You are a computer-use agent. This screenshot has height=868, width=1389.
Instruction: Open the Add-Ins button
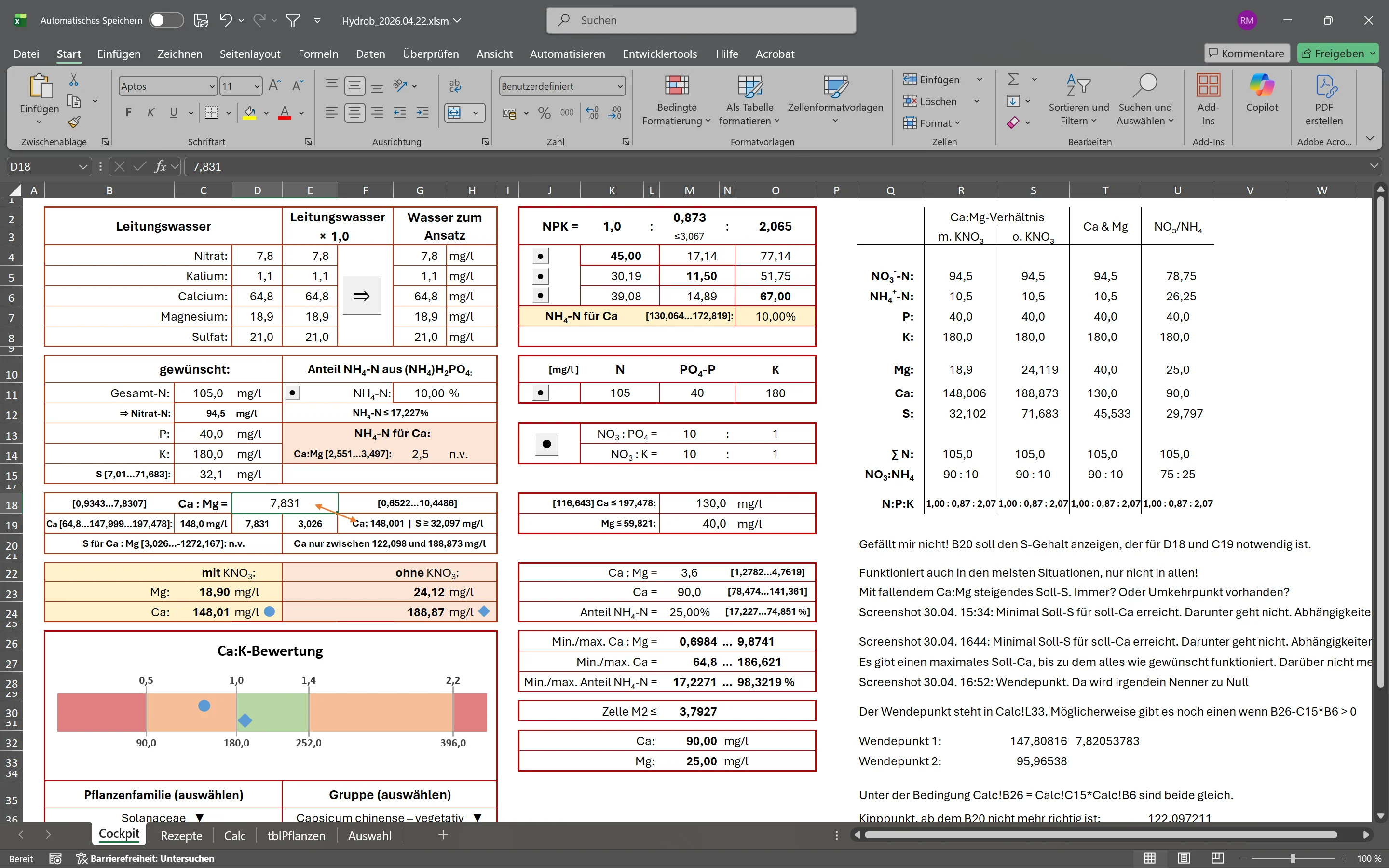tap(1208, 99)
